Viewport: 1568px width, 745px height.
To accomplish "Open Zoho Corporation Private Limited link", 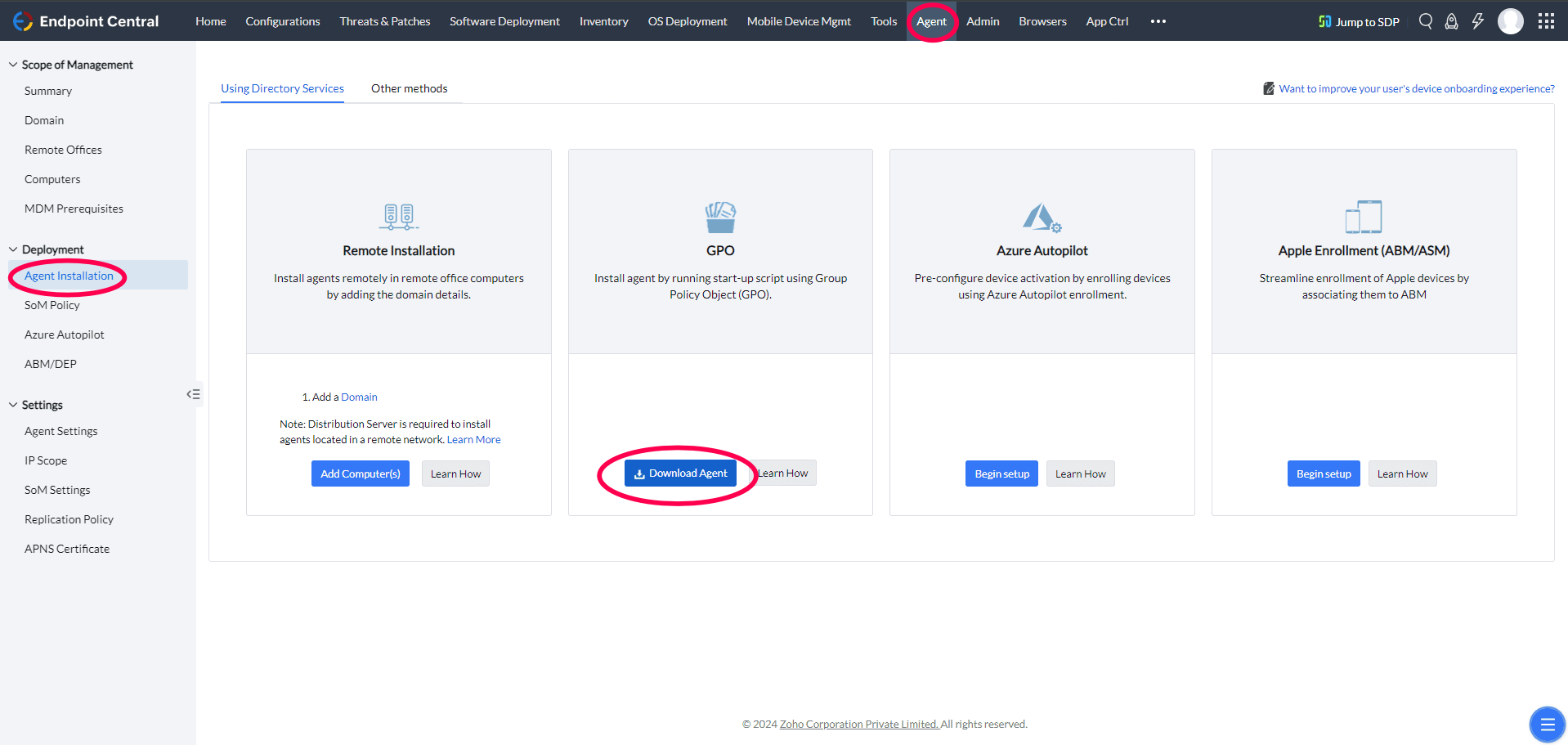I will [859, 724].
